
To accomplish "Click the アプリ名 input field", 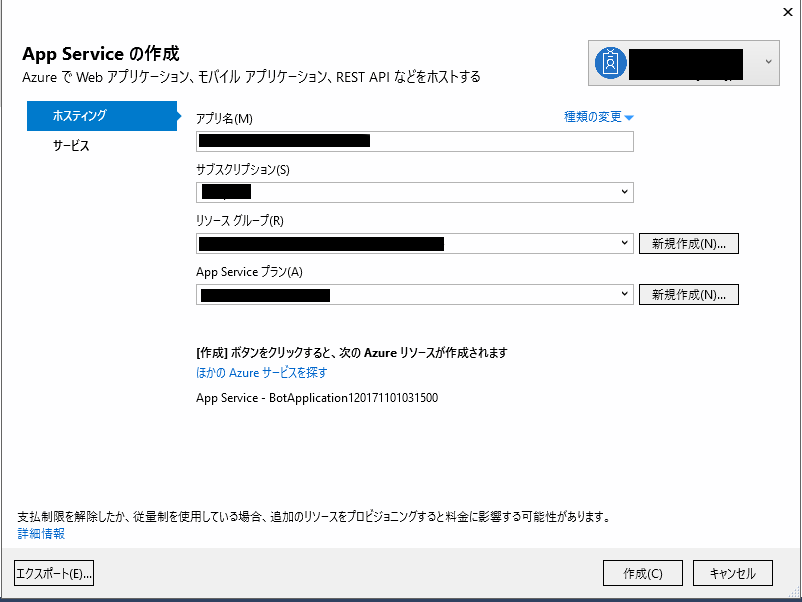I will (415, 141).
